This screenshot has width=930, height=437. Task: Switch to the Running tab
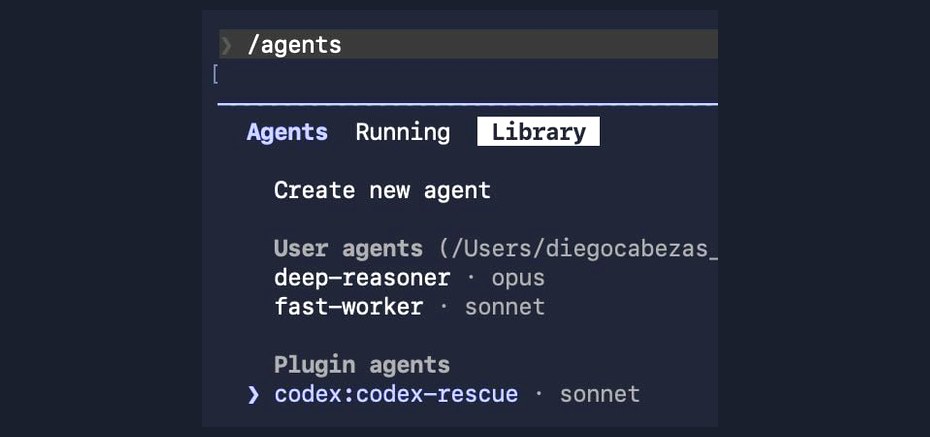[x=403, y=132]
